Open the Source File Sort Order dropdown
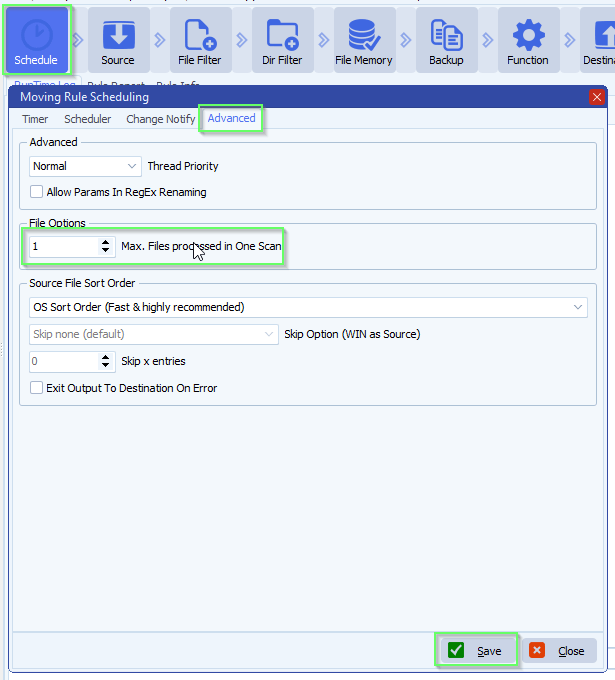This screenshot has height=680, width=615. coord(308,307)
